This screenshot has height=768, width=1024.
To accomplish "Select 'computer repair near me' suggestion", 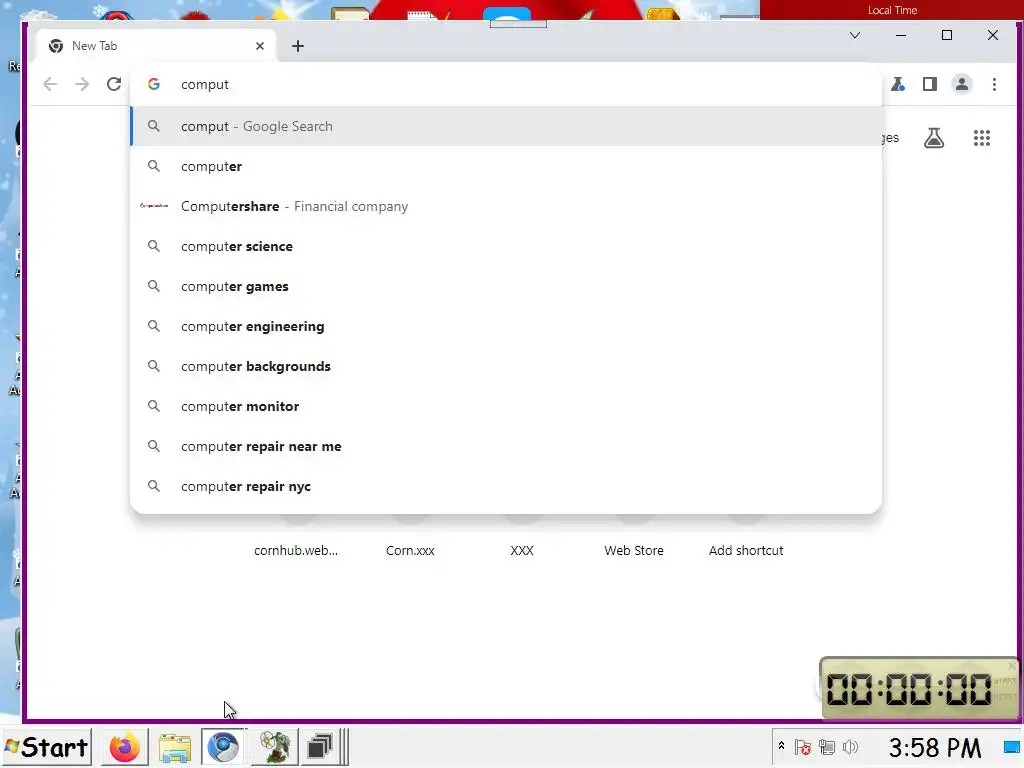I will [506, 447].
